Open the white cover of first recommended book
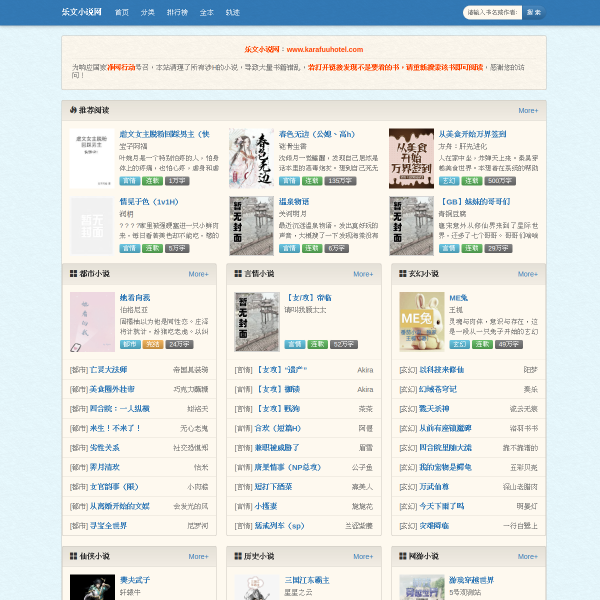The width and height of the screenshot is (600, 600). [x=92, y=158]
